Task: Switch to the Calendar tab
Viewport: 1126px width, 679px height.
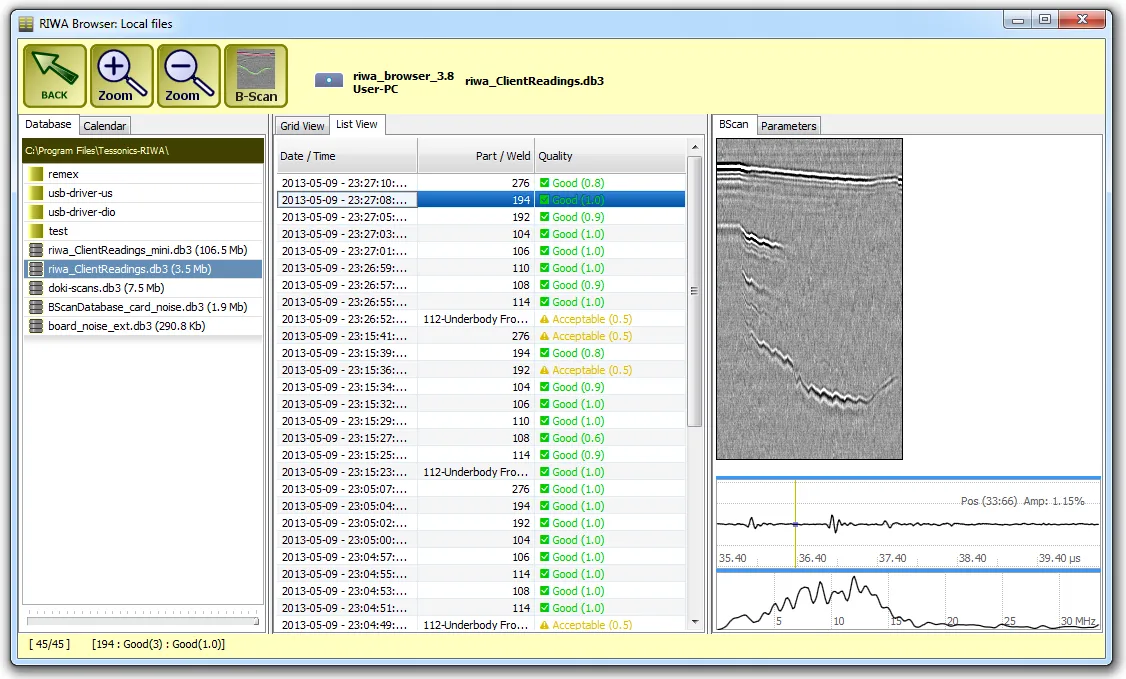Action: pos(104,125)
